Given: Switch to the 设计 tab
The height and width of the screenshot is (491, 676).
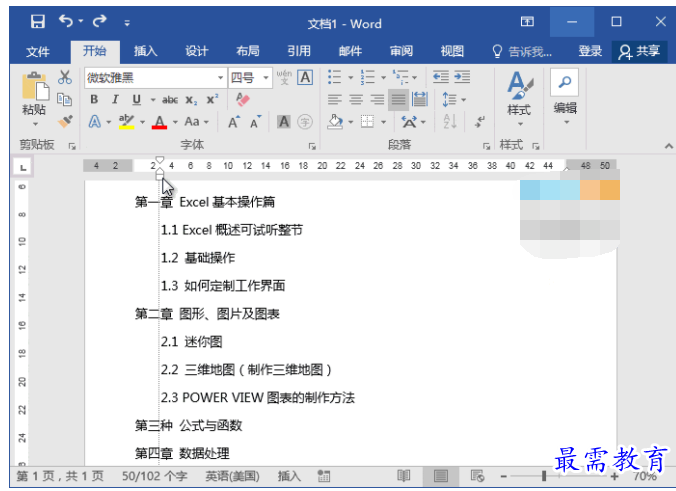Looking at the screenshot, I should (197, 51).
